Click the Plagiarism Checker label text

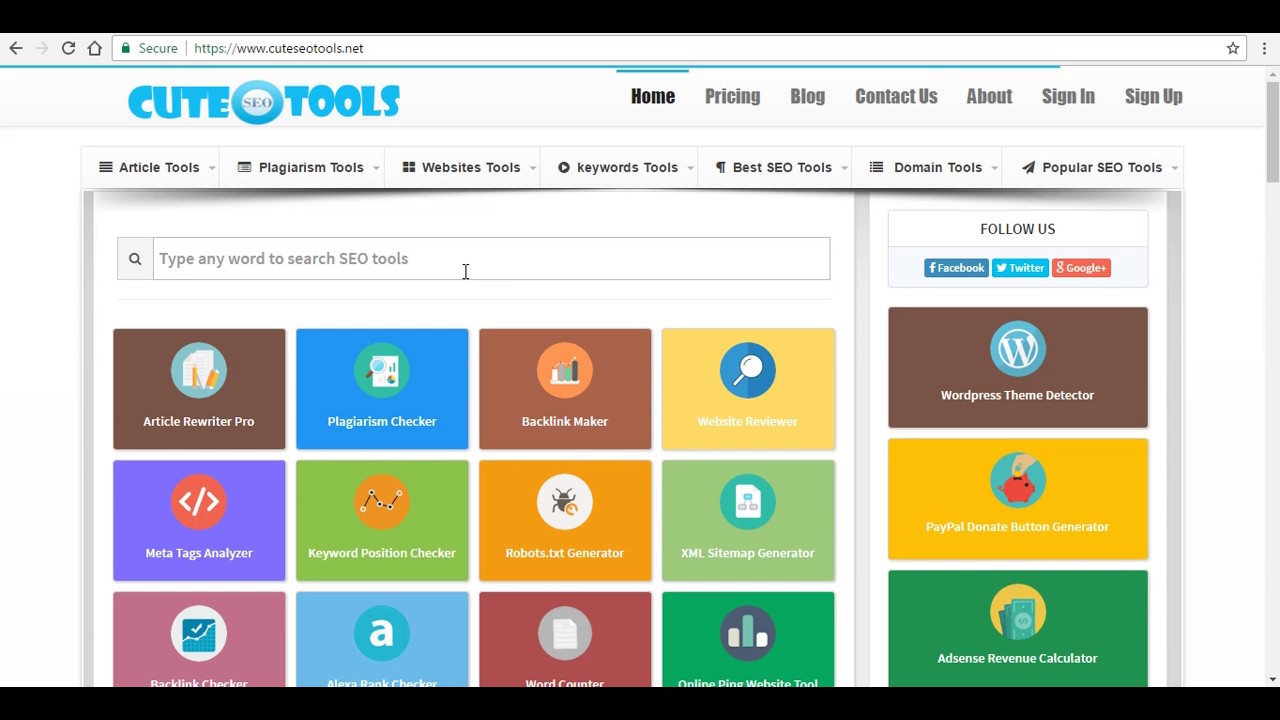[x=382, y=422]
